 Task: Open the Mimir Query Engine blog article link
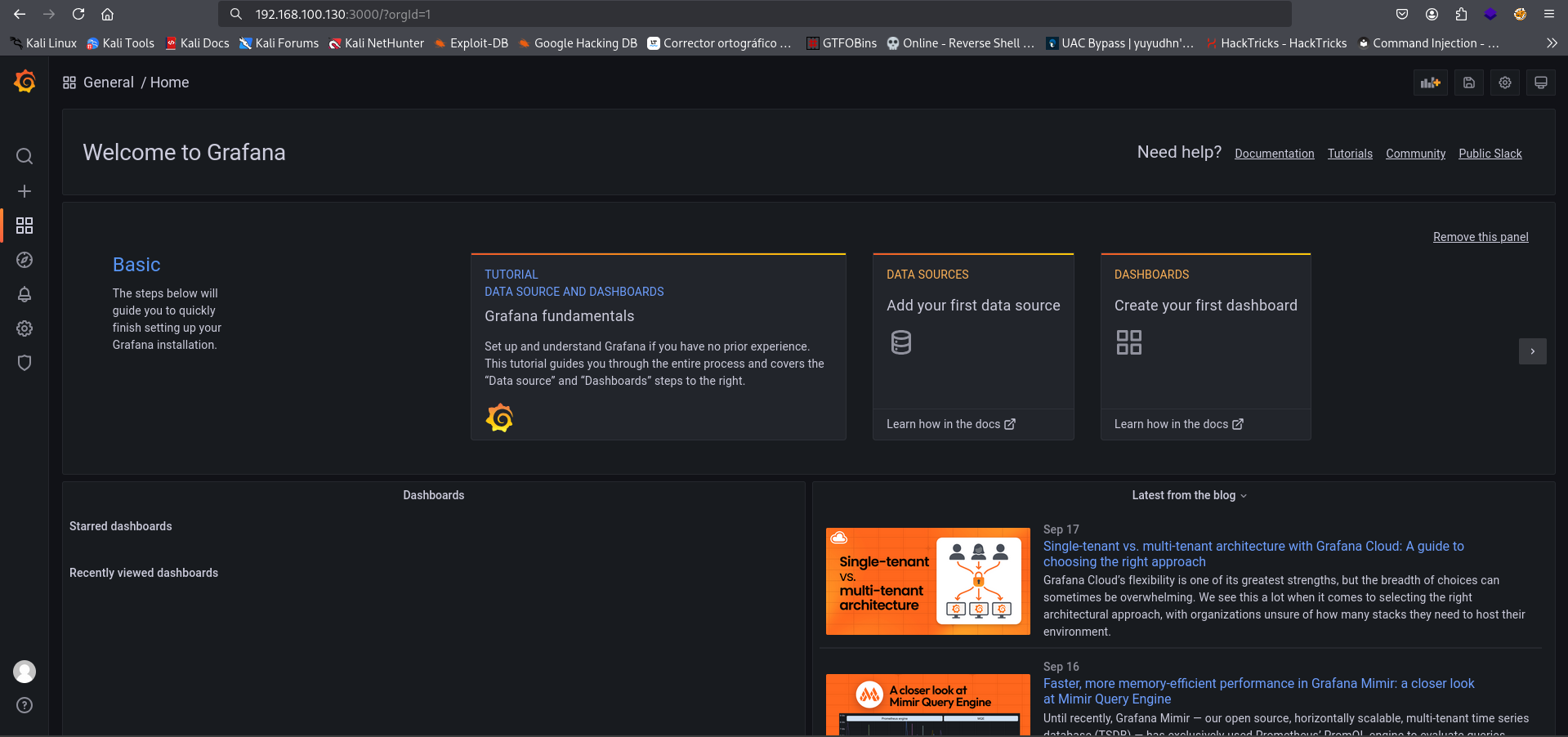(1258, 691)
